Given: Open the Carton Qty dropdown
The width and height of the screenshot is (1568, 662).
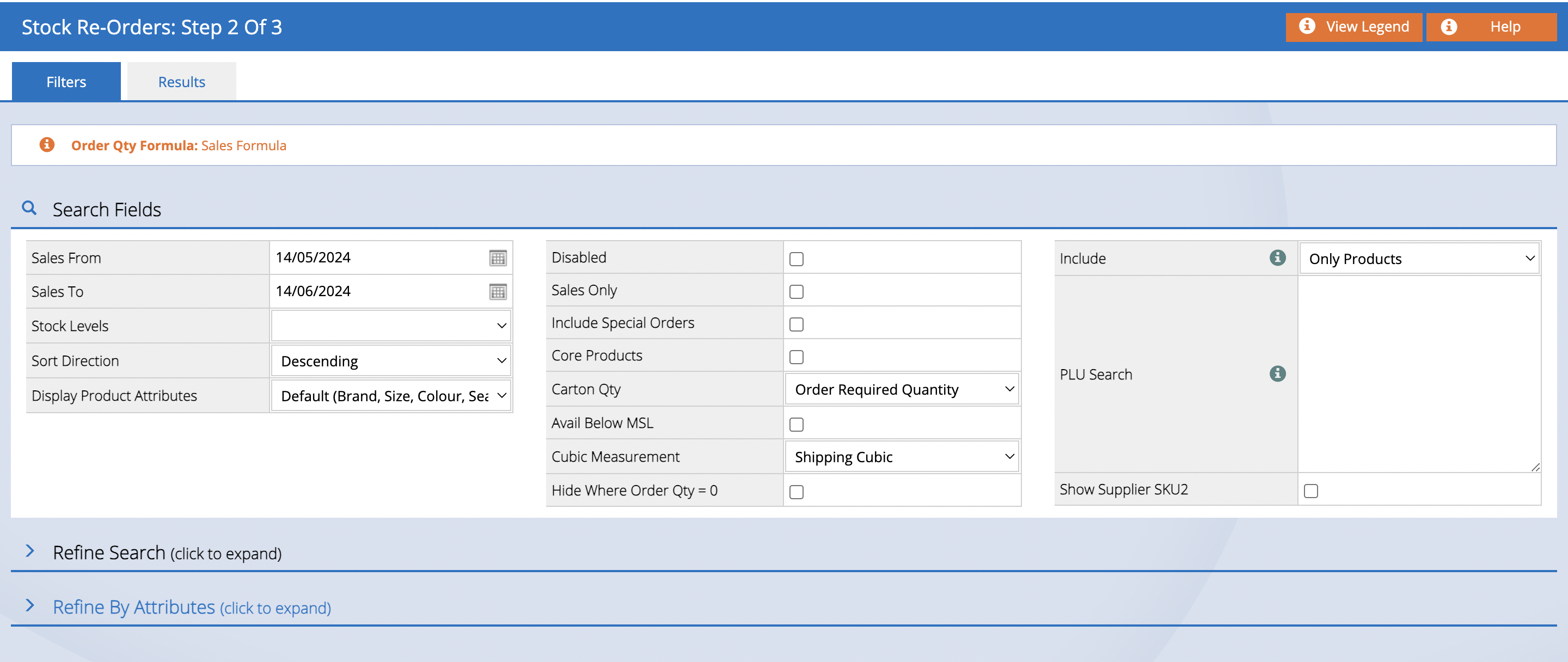Looking at the screenshot, I should tap(902, 389).
